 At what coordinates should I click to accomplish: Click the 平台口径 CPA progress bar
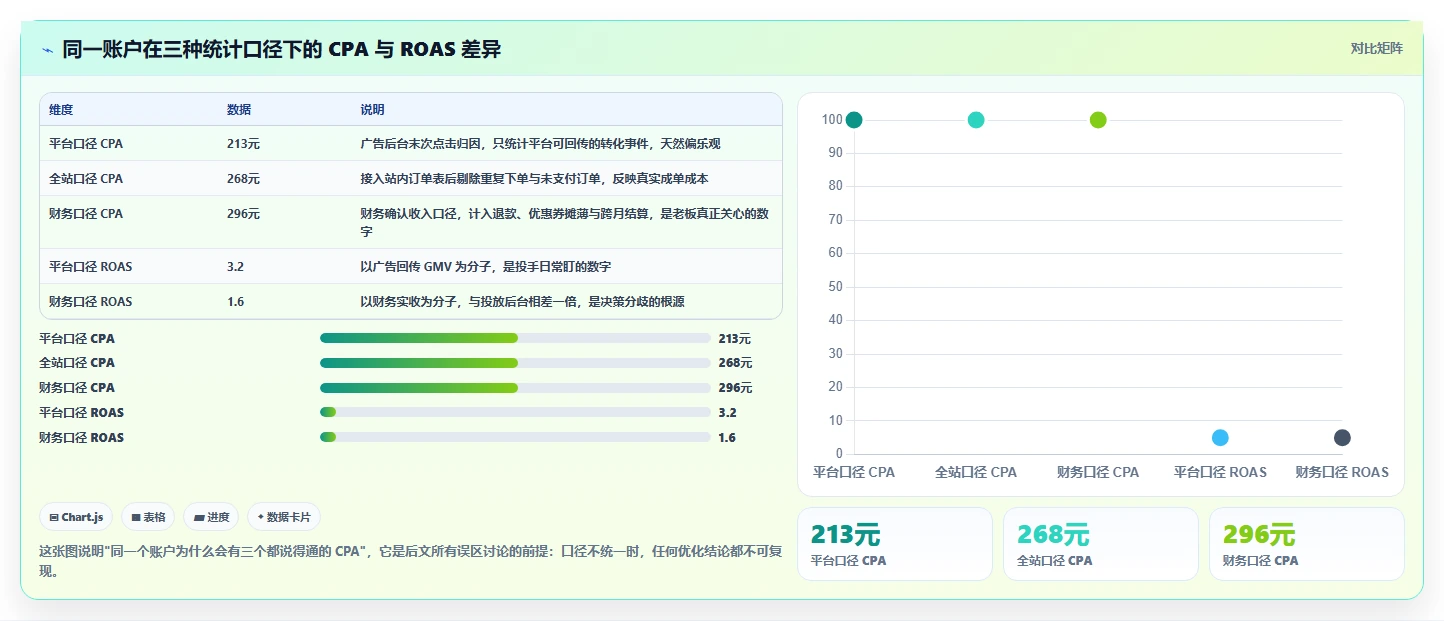pyautogui.click(x=515, y=338)
